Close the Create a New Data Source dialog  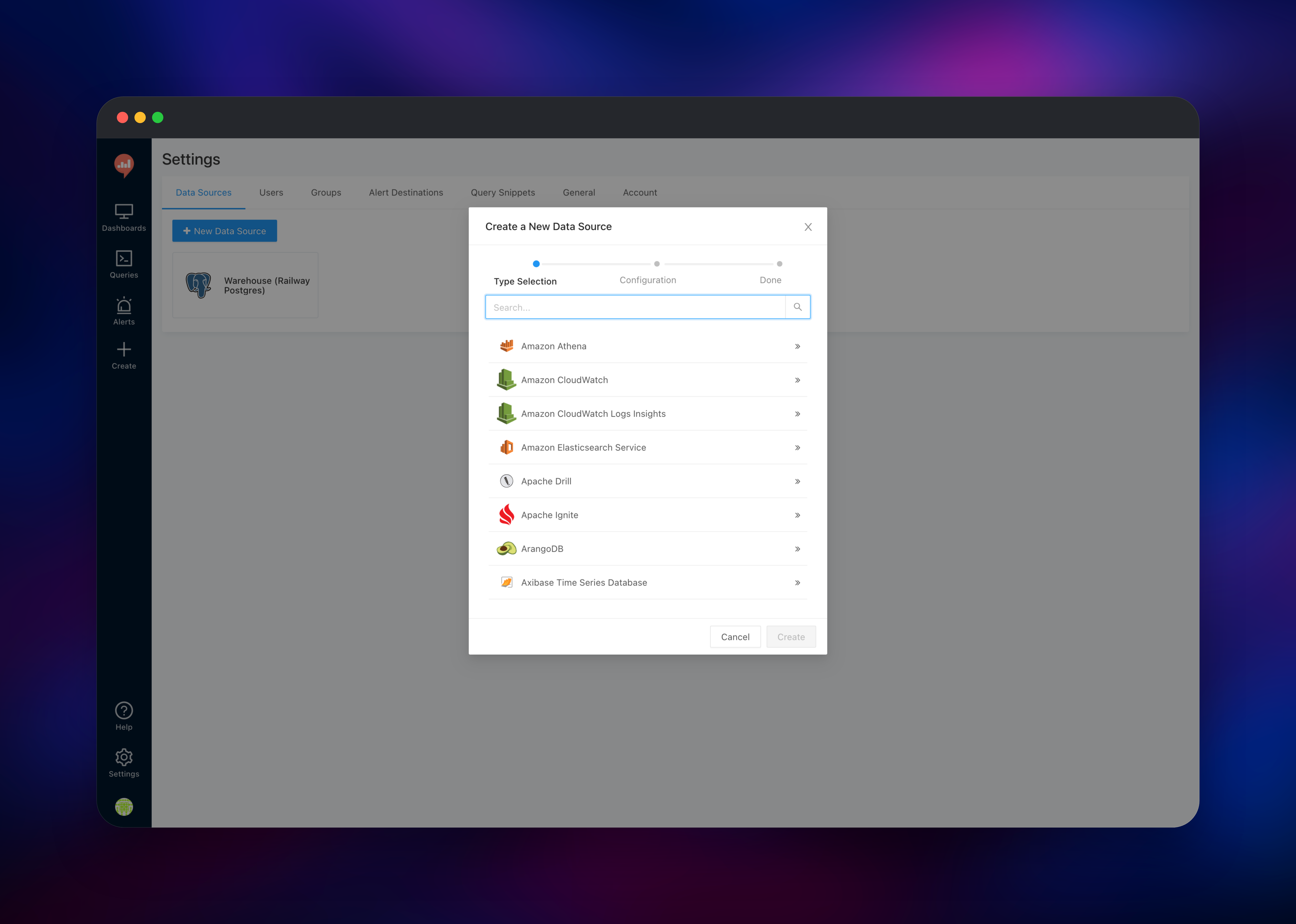pos(808,227)
